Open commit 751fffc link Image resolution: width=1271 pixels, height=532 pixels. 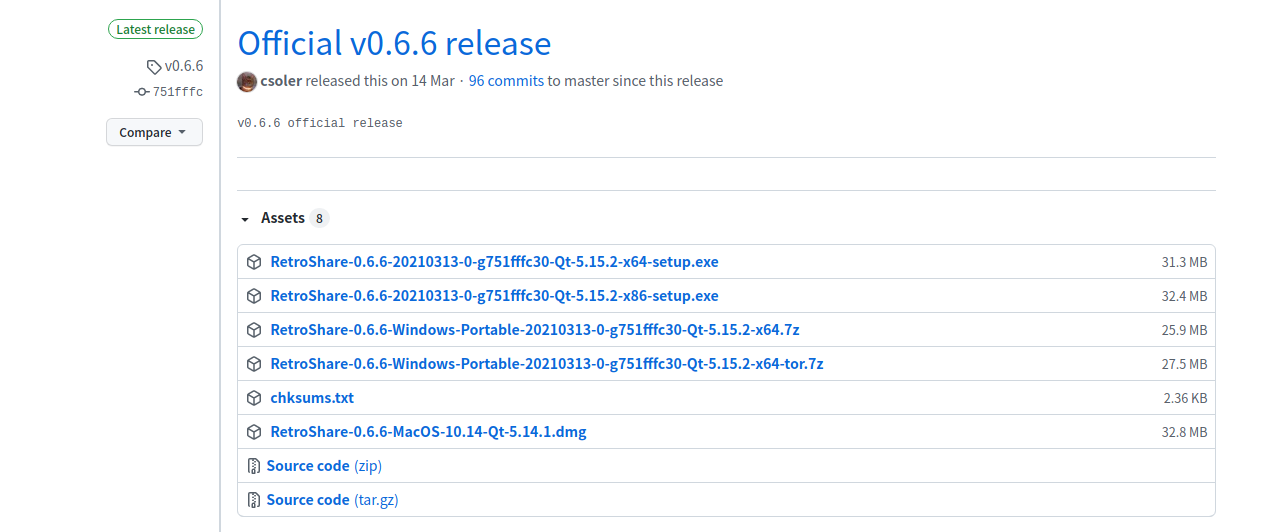(x=177, y=92)
